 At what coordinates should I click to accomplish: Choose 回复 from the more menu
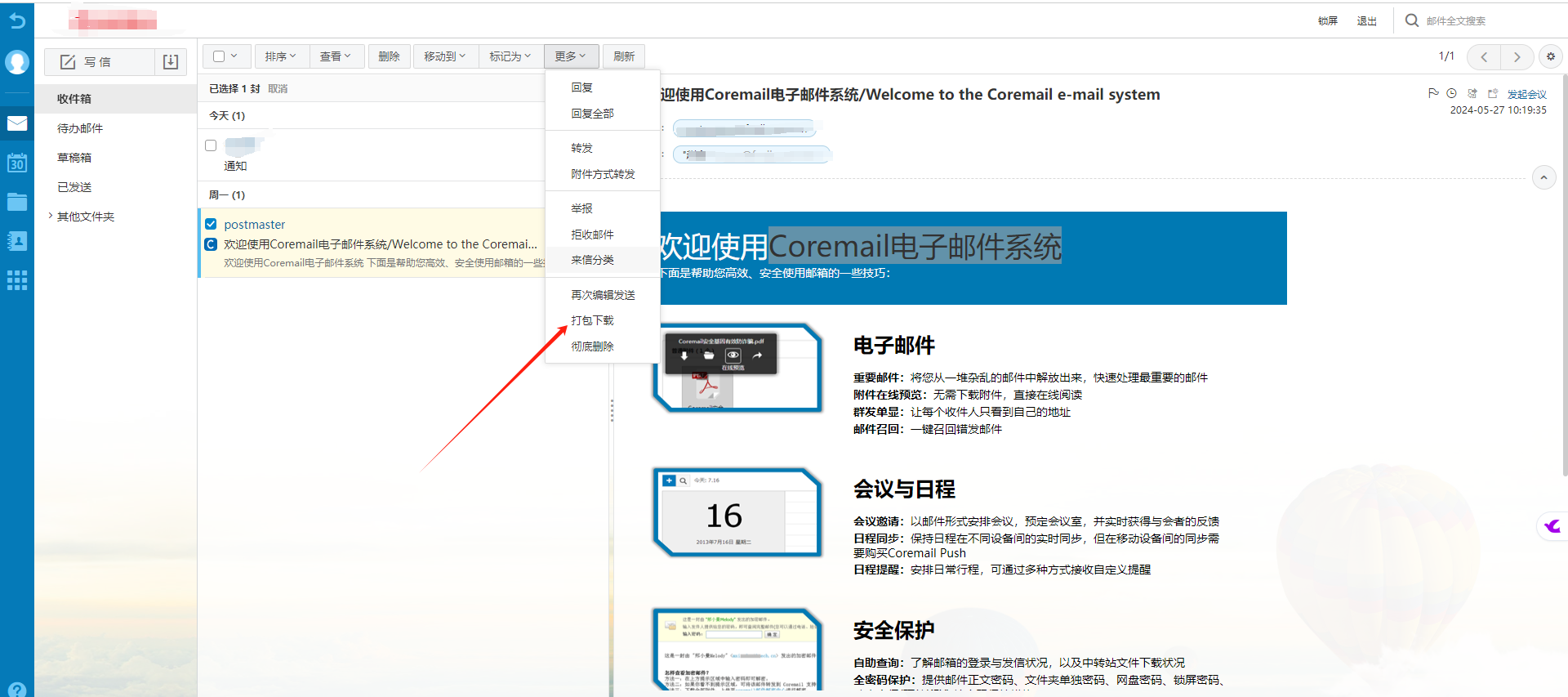(603, 87)
